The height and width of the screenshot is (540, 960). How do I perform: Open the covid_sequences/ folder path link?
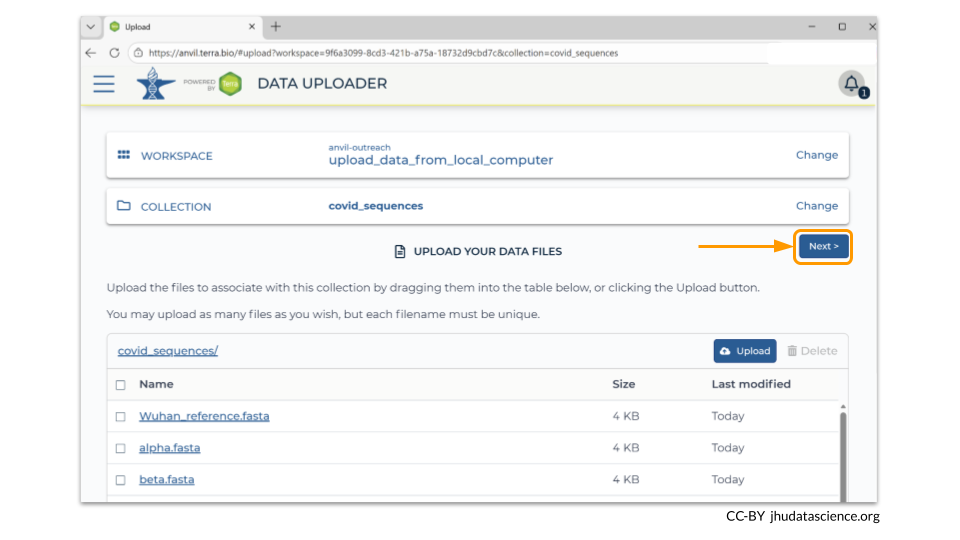168,351
